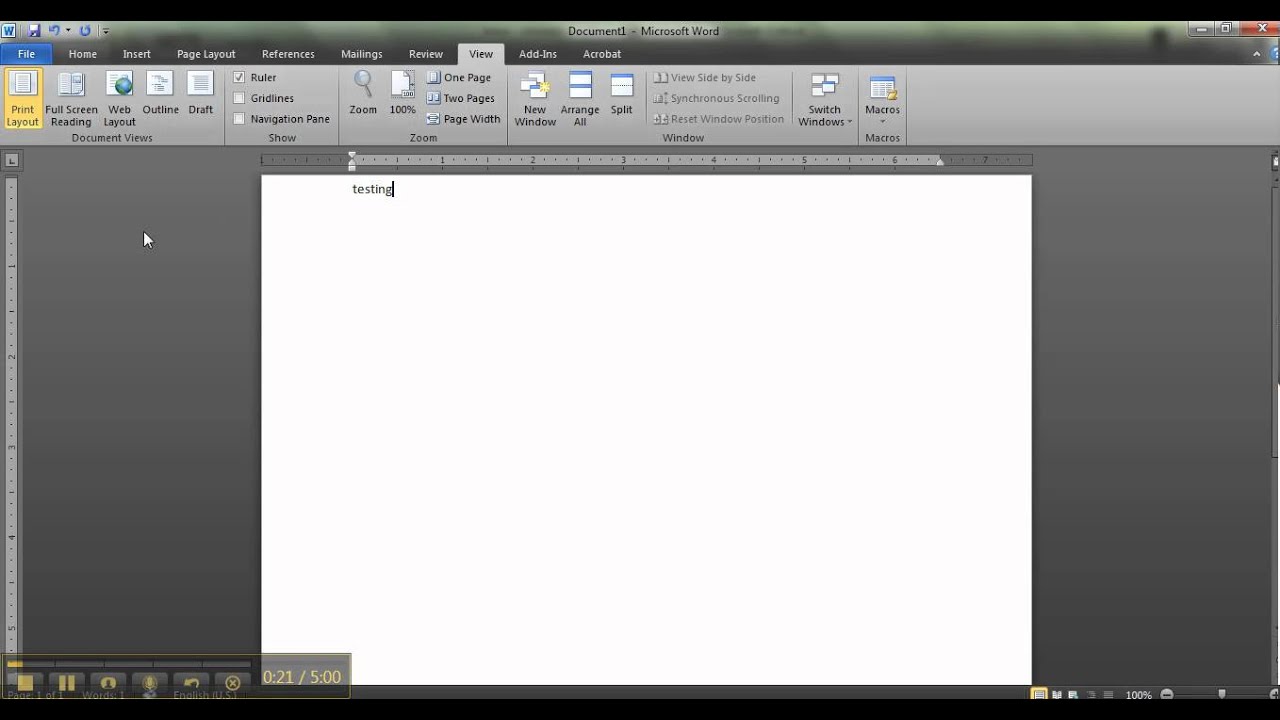Viewport: 1280px width, 720px height.
Task: Click the right indent marker on ruler
Action: pos(940,161)
